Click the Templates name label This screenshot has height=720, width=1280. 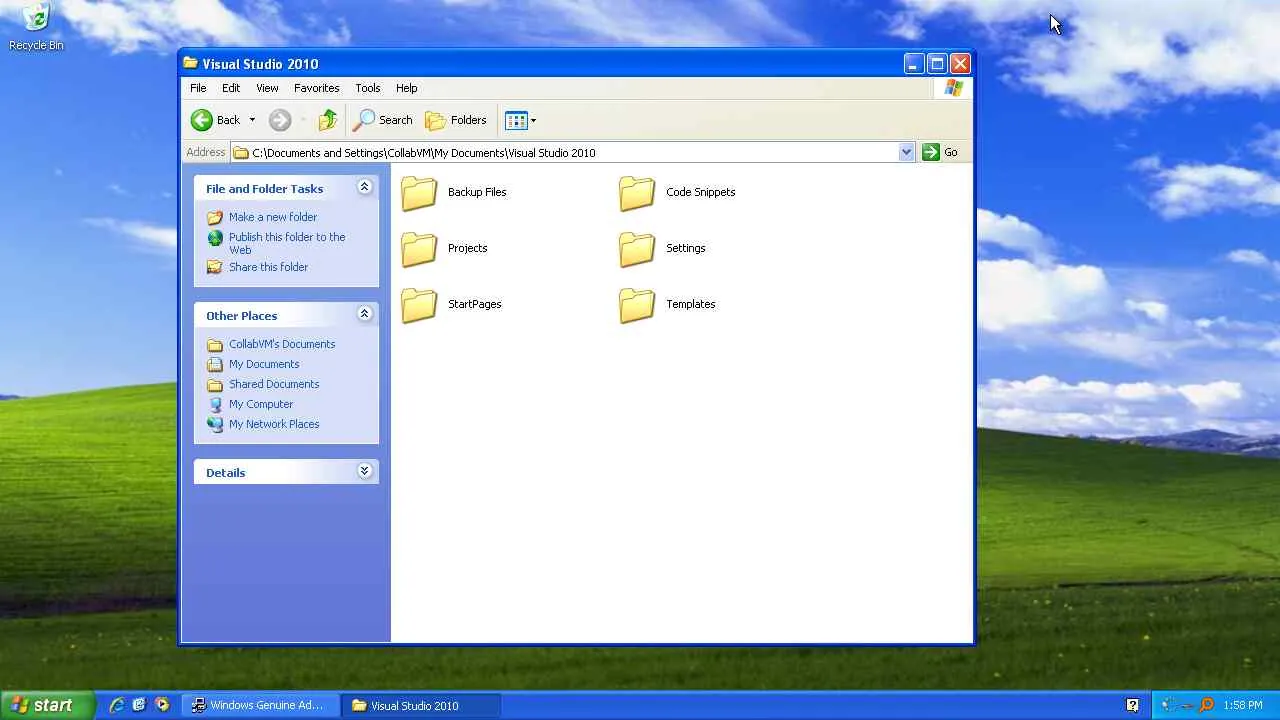pos(690,304)
